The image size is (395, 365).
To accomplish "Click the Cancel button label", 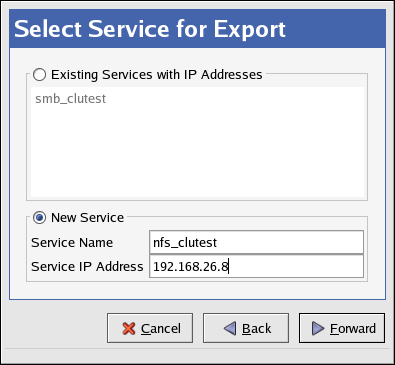I will (x=161, y=329).
